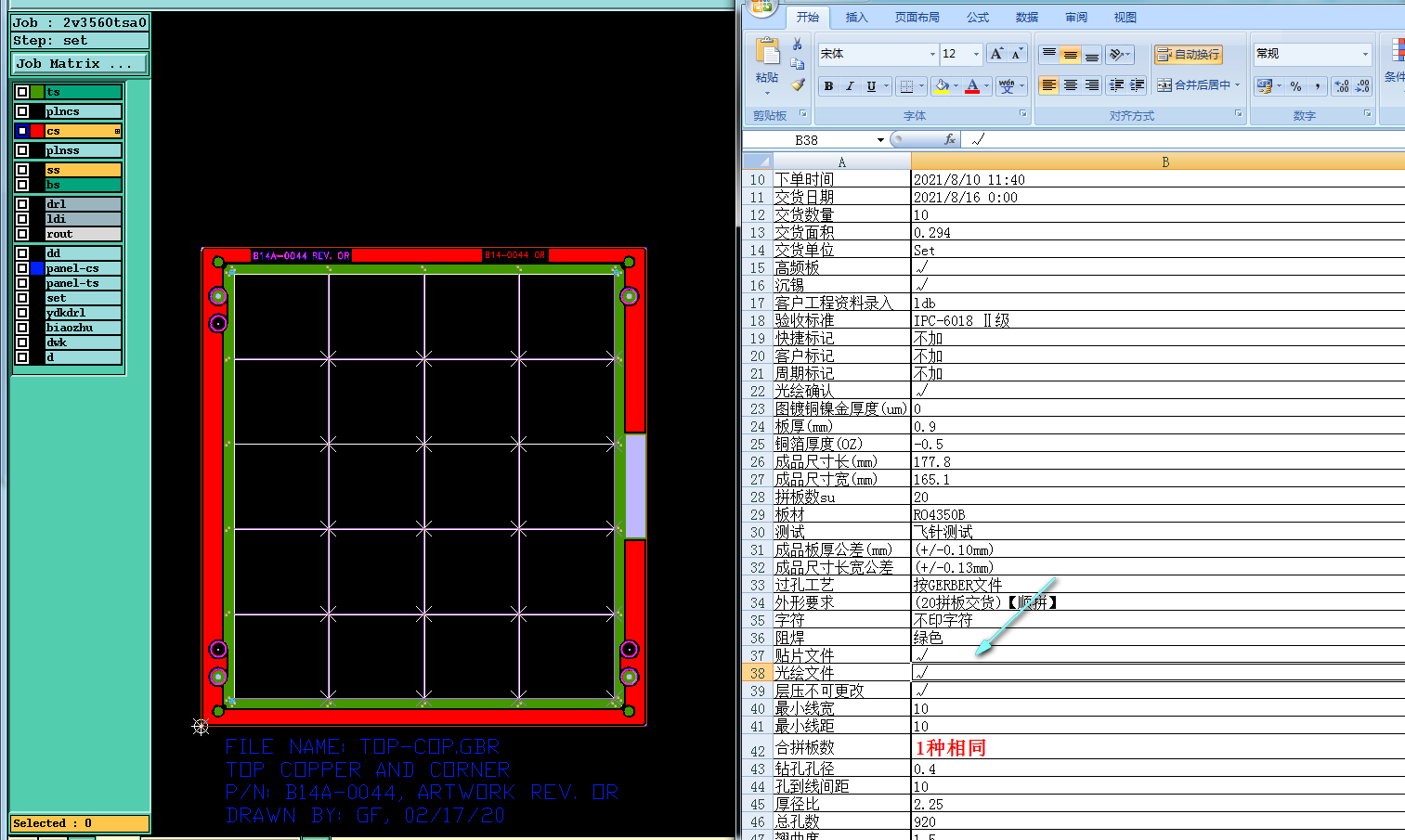Open the font color dropdown arrow
Image resolution: width=1405 pixels, height=840 pixels.
(986, 86)
